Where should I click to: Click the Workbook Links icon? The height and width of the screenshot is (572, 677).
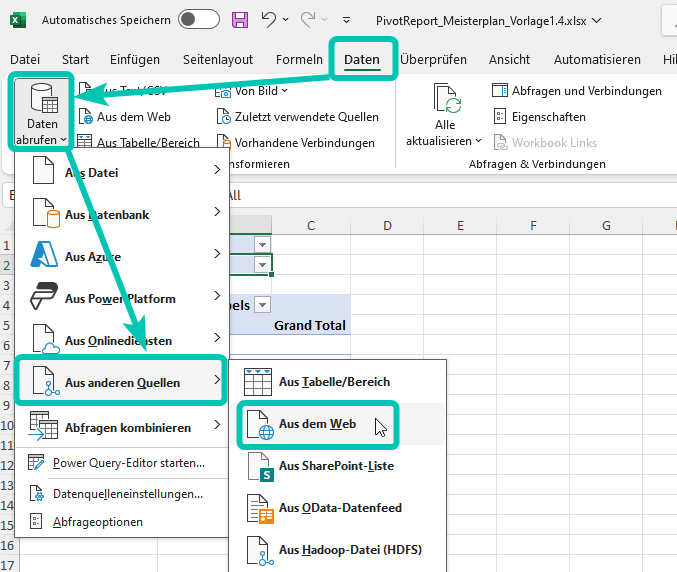click(500, 142)
